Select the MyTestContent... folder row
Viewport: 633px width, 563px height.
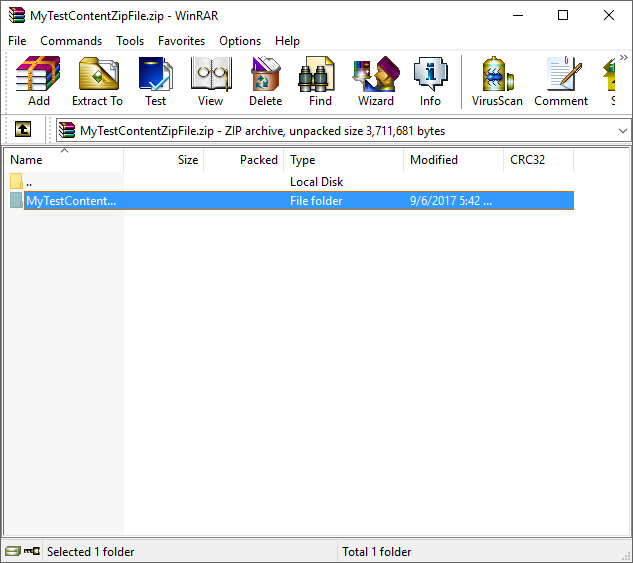click(x=291, y=201)
